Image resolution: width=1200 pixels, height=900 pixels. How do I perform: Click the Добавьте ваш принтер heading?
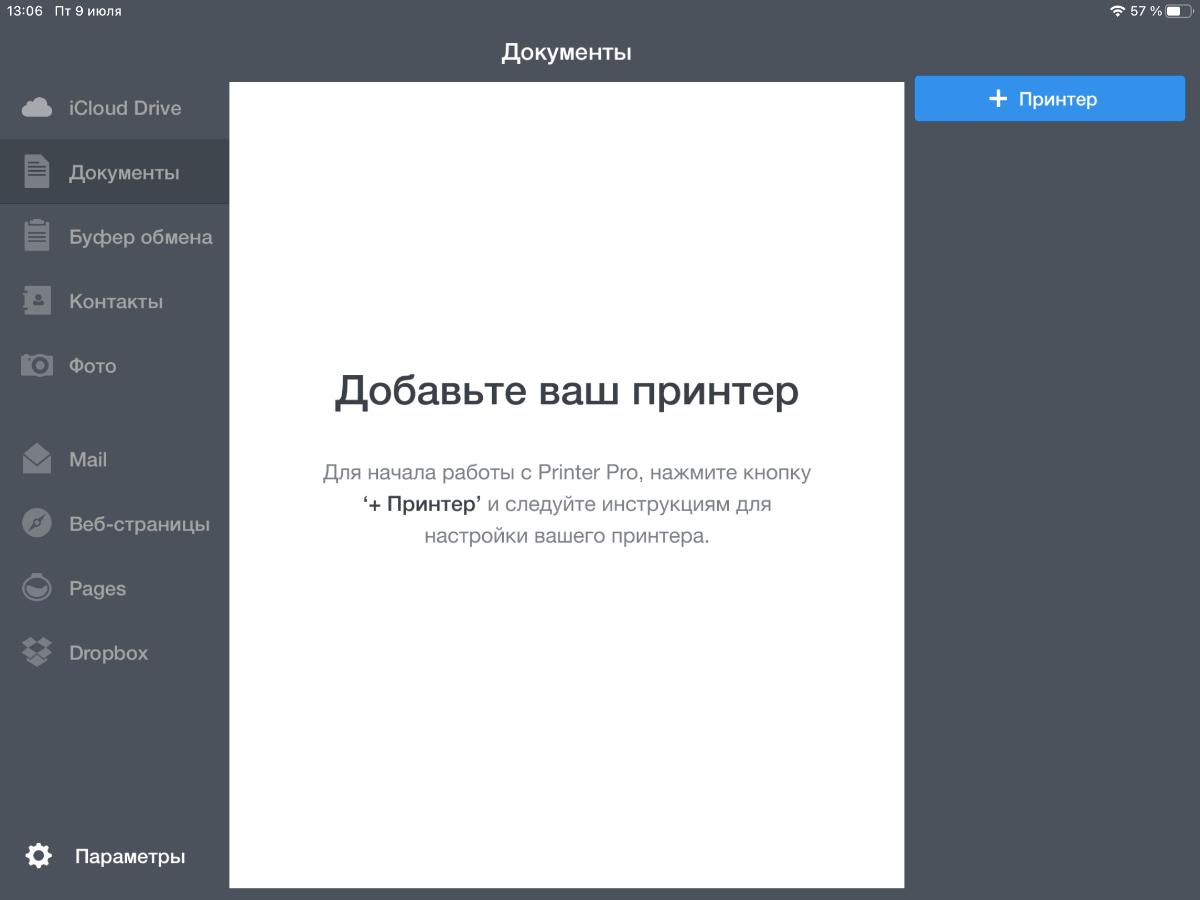tap(566, 391)
